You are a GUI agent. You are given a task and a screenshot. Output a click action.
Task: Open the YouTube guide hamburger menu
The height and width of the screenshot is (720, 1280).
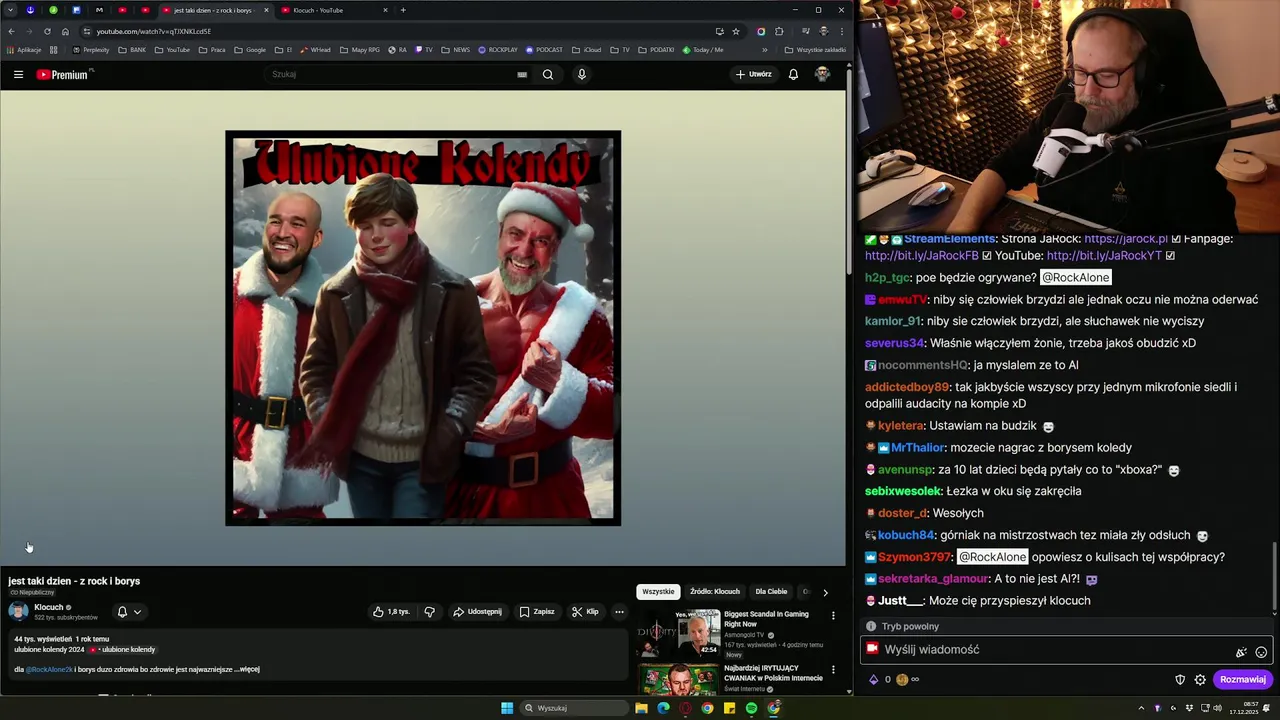click(x=18, y=74)
